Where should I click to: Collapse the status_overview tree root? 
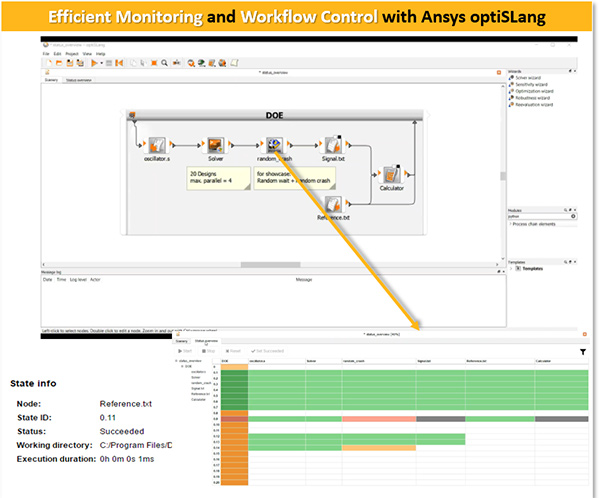point(176,361)
